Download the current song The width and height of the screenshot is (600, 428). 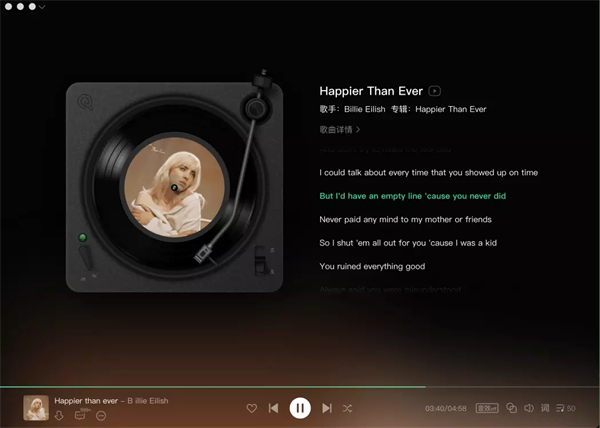point(59,416)
